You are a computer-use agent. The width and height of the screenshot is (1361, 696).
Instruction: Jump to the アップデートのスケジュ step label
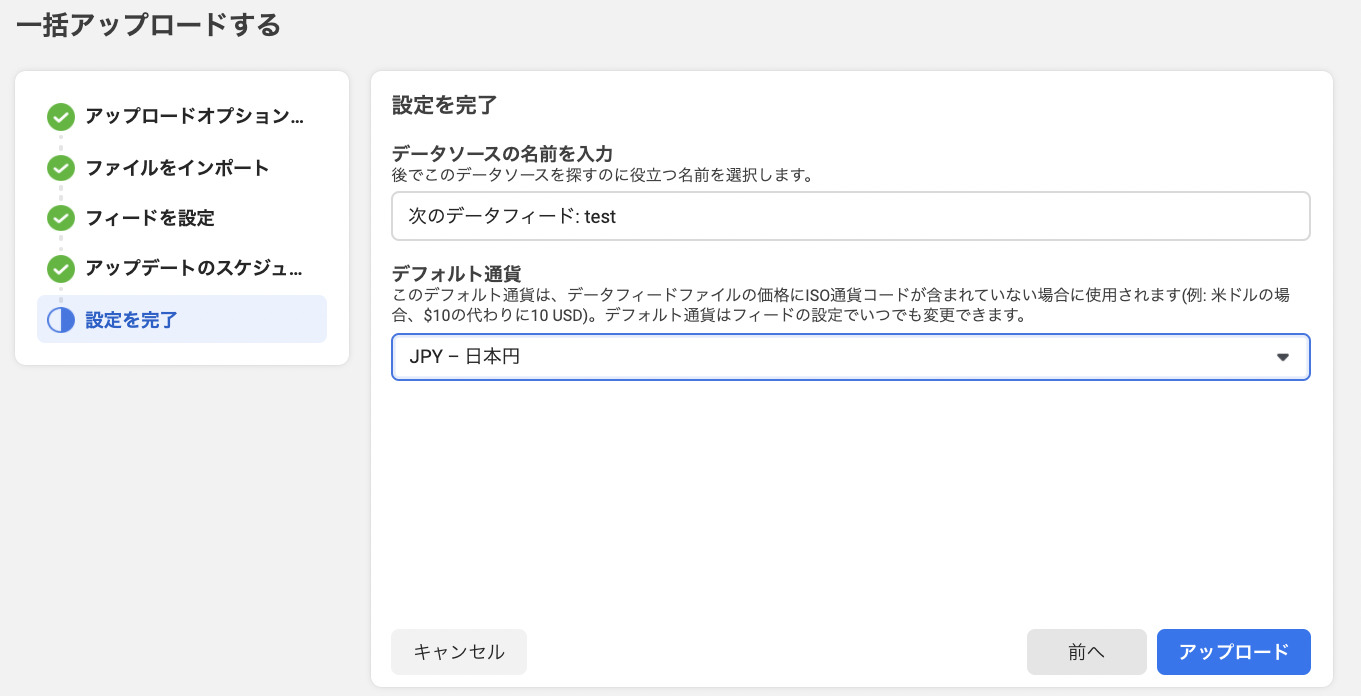[x=193, y=268]
